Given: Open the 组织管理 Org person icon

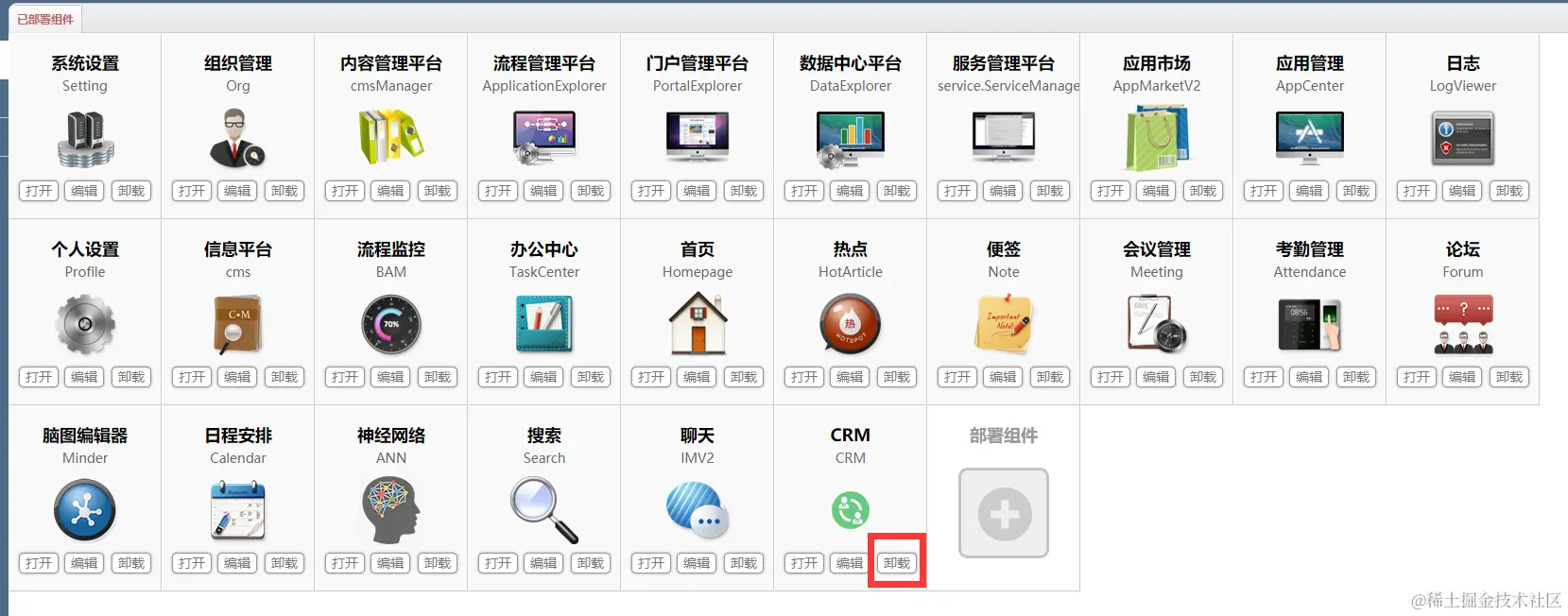Looking at the screenshot, I should click(x=238, y=138).
